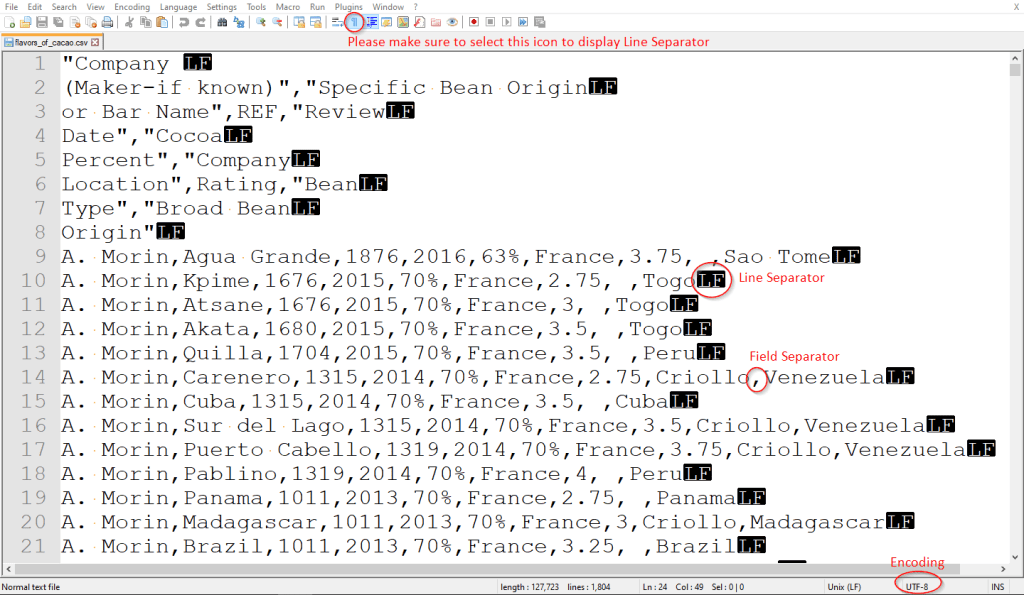Toggle Show All Characters pilcrow icon

tap(354, 21)
